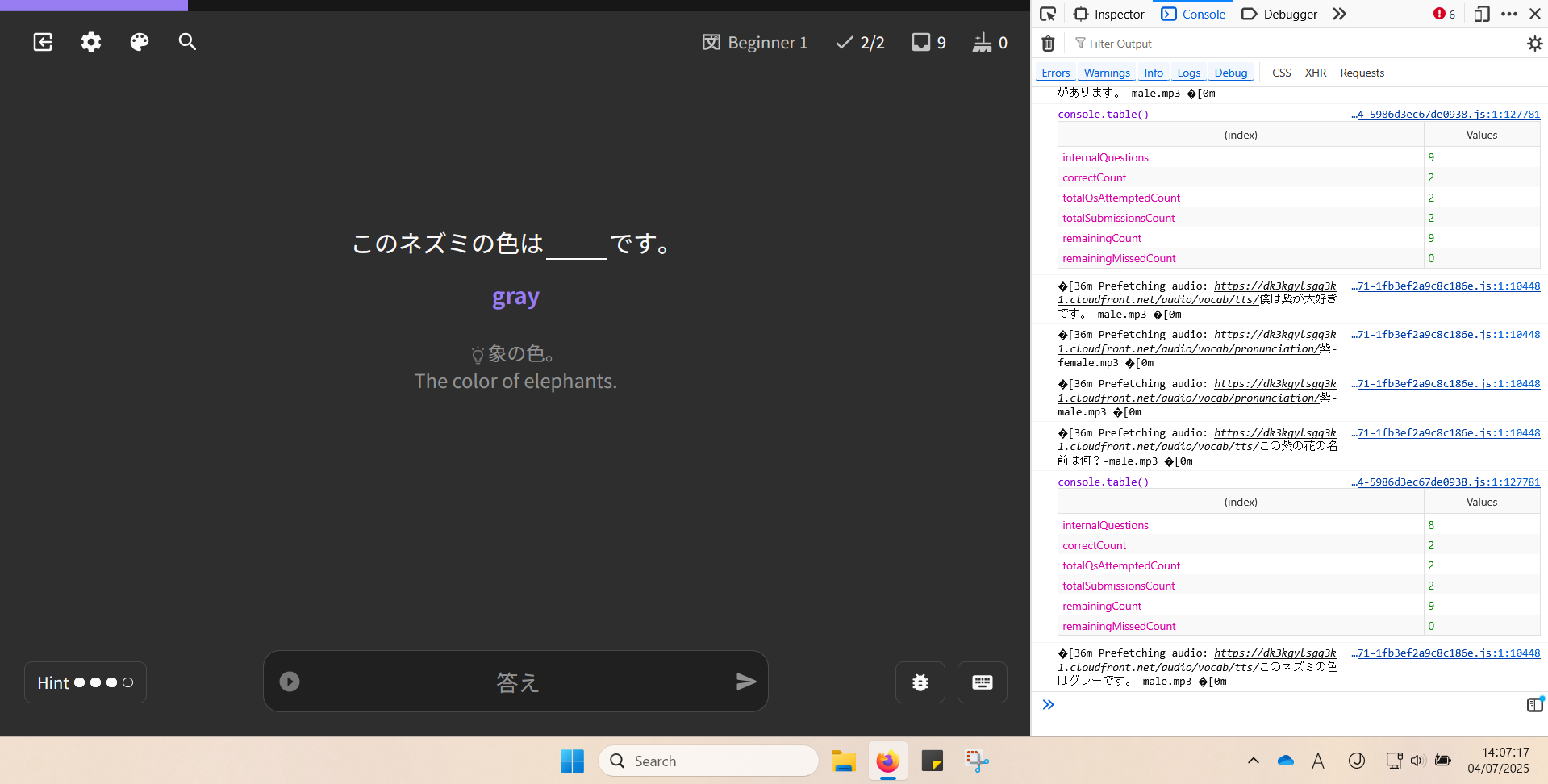Image resolution: width=1548 pixels, height=784 pixels.
Task: Clear console output with trash icon
Action: (1048, 44)
